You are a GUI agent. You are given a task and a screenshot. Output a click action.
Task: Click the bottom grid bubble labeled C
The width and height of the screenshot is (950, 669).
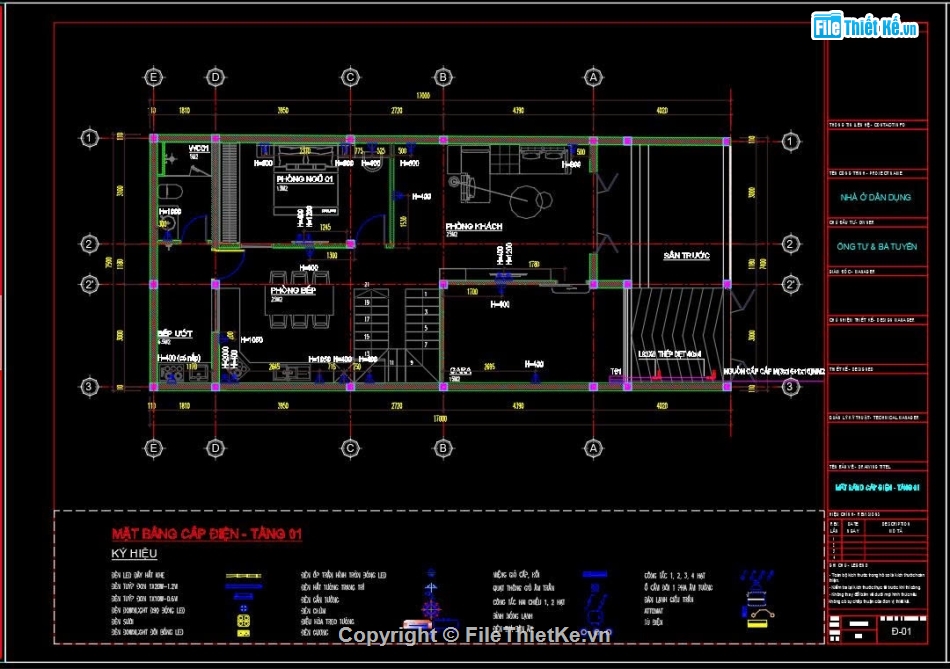[351, 449]
